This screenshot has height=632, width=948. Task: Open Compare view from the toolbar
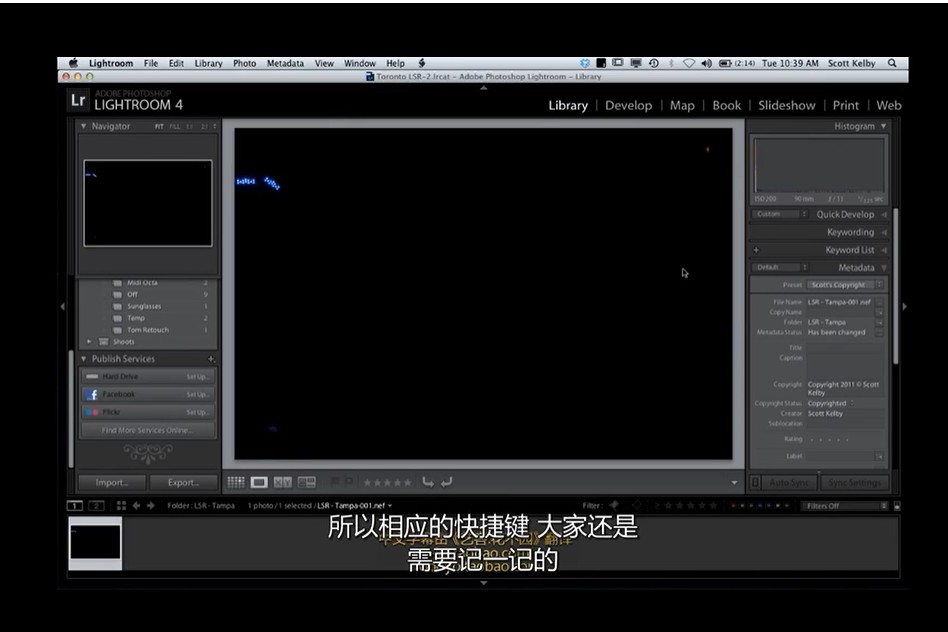click(x=283, y=482)
